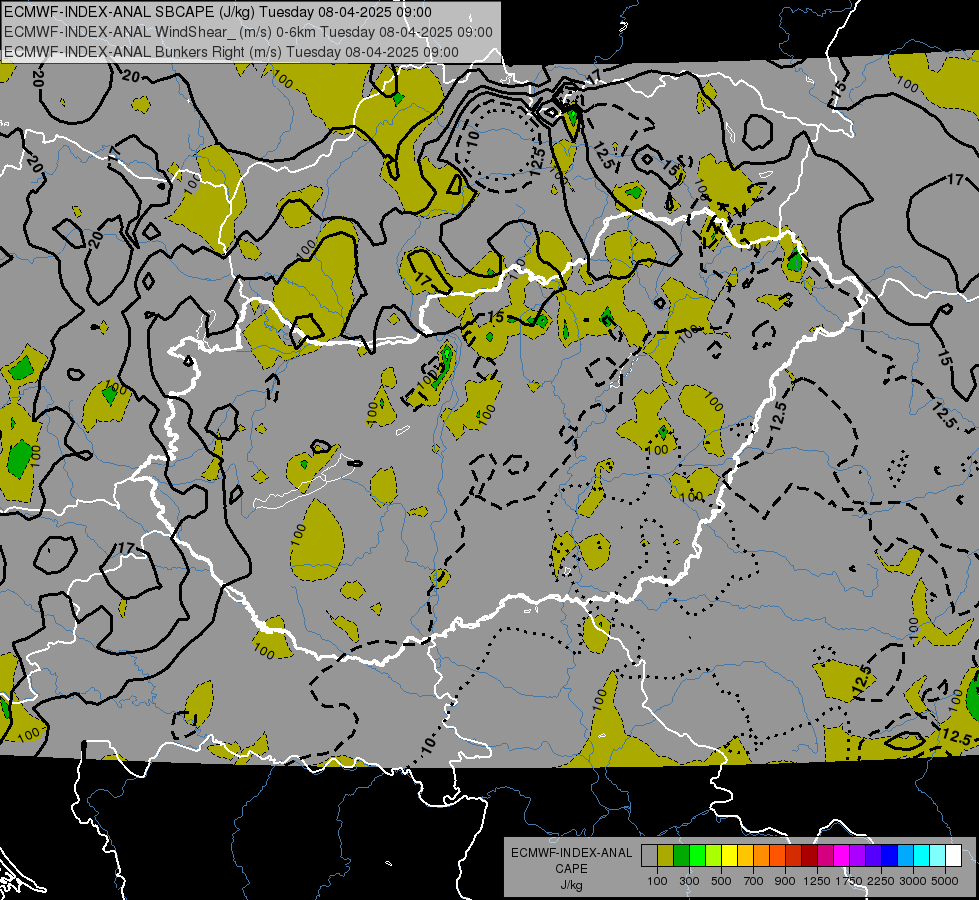
Task: Click the dark green legend swatch
Action: (682, 856)
